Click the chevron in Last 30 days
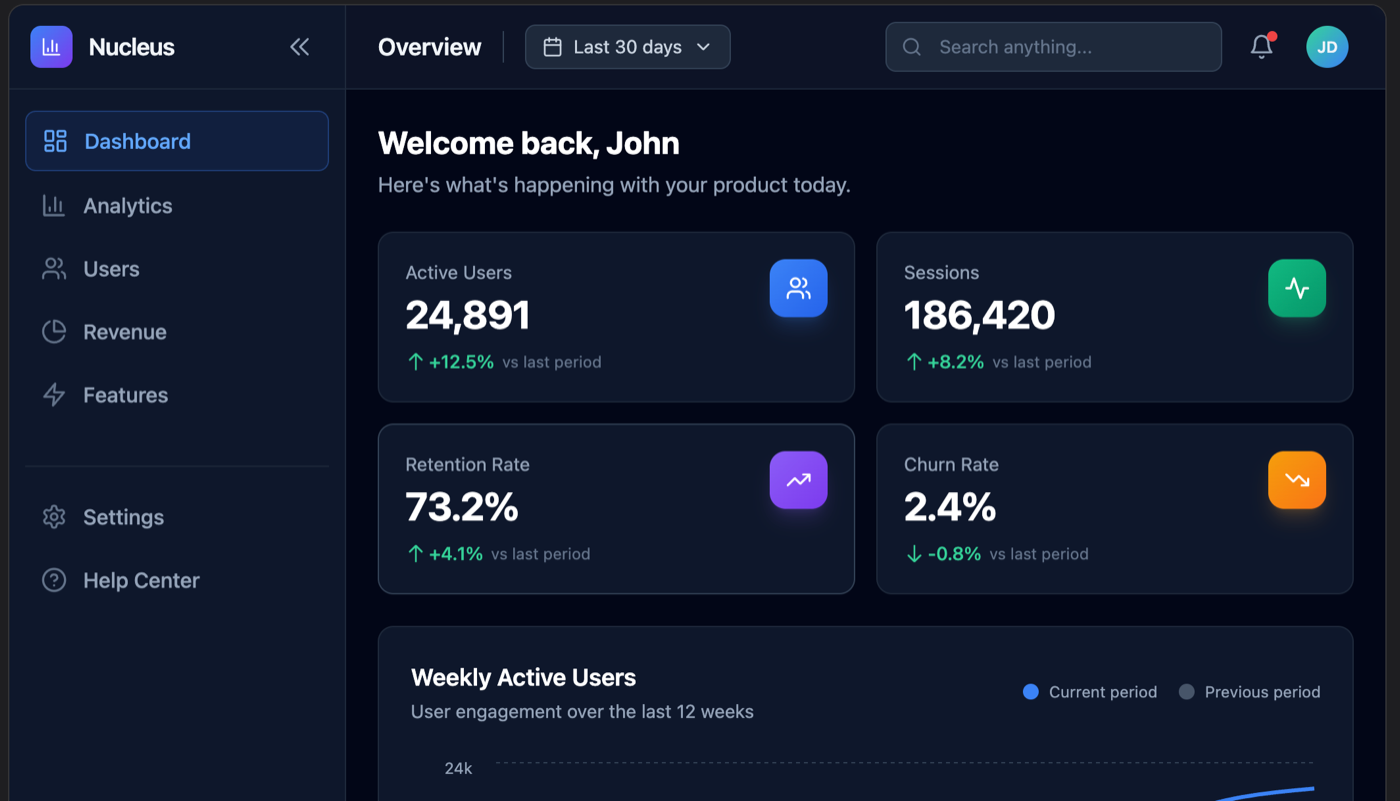The height and width of the screenshot is (801, 1400). pyautogui.click(x=703, y=47)
